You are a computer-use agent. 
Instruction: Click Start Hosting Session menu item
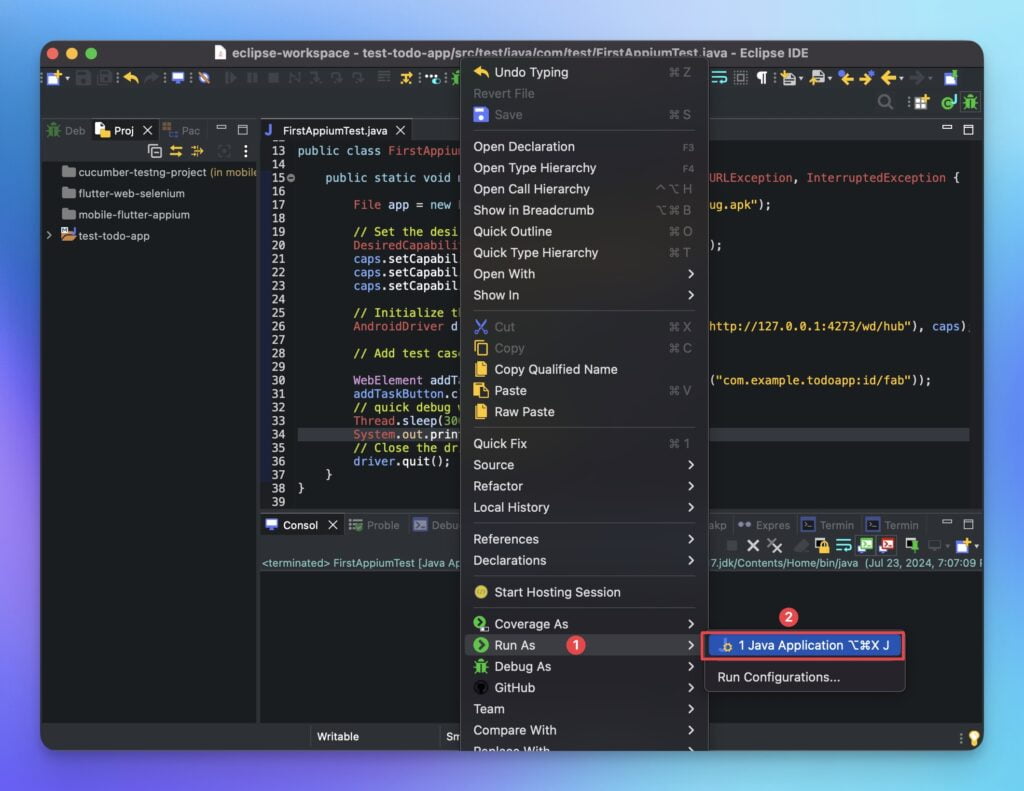pos(583,592)
